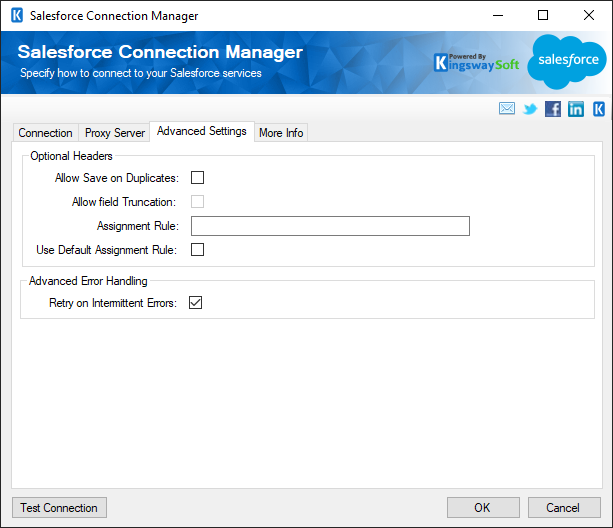Click the email envelope icon
Image resolution: width=613 pixels, height=528 pixels.
(x=507, y=108)
